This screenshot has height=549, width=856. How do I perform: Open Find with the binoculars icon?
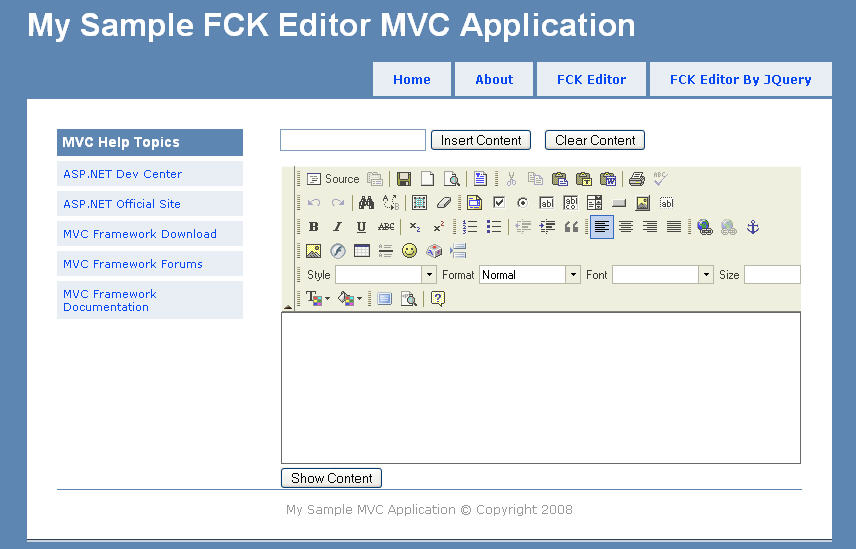tap(366, 203)
